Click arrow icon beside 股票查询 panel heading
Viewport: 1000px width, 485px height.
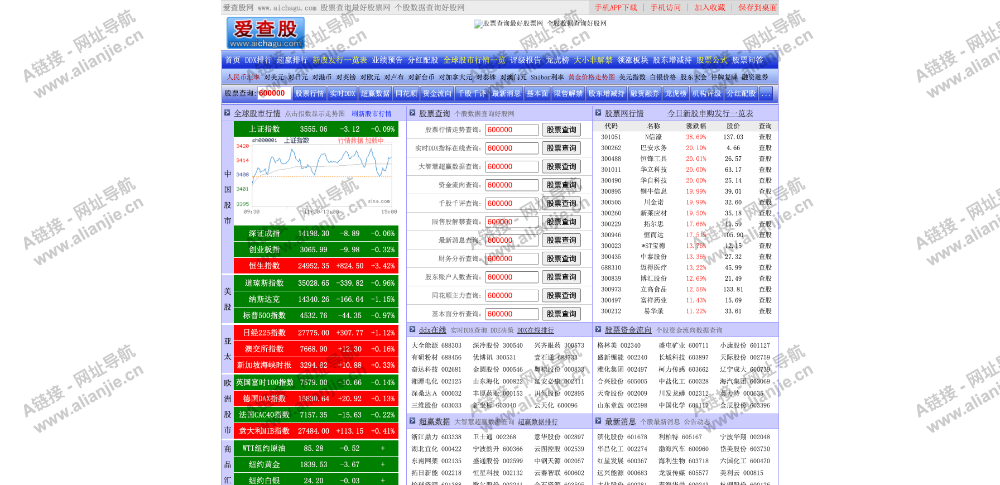pyautogui.click(x=413, y=113)
